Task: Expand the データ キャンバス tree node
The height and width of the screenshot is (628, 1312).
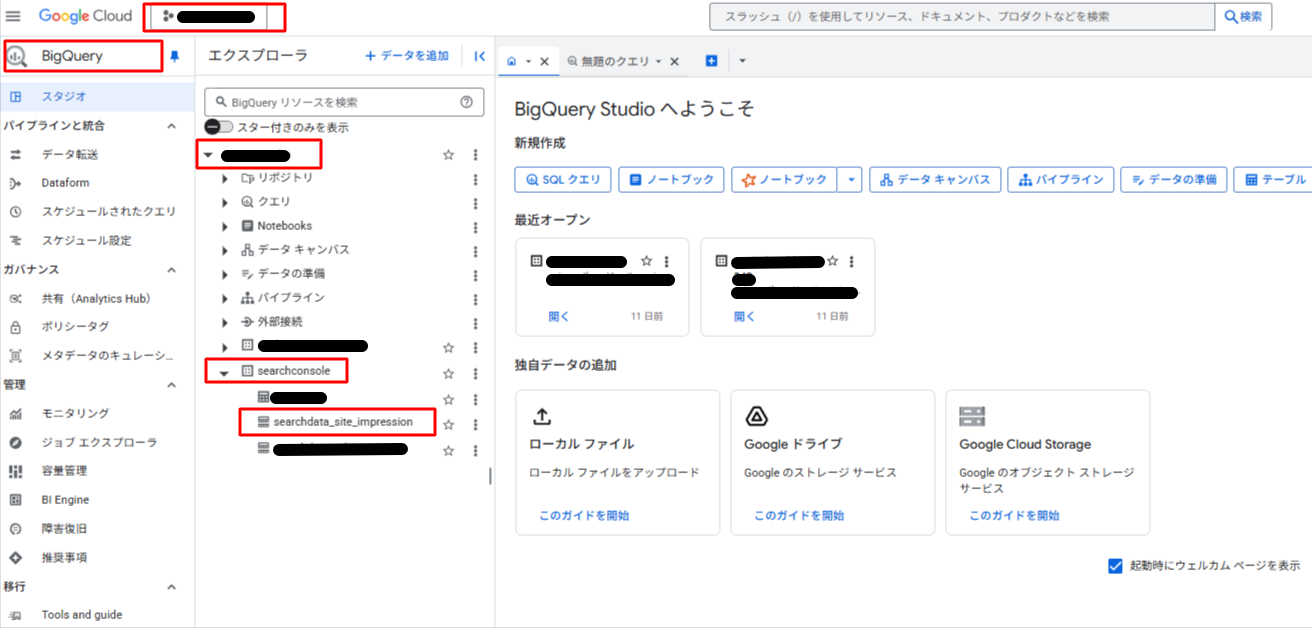Action: pyautogui.click(x=225, y=250)
